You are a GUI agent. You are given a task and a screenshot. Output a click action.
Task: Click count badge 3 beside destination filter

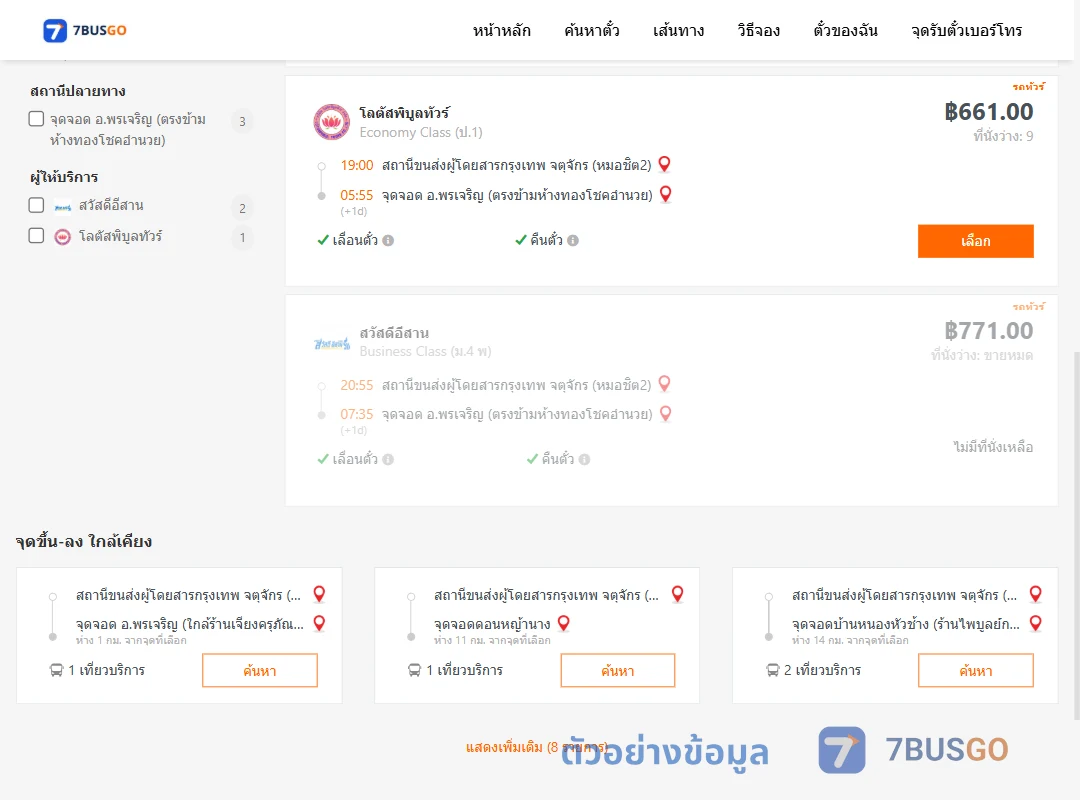pyautogui.click(x=242, y=121)
